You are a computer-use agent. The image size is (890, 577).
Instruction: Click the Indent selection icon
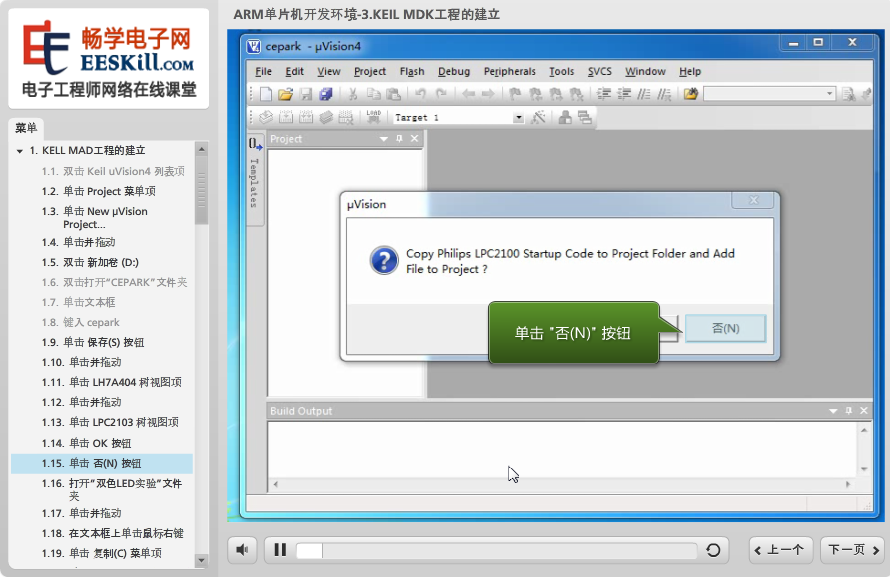pos(604,94)
